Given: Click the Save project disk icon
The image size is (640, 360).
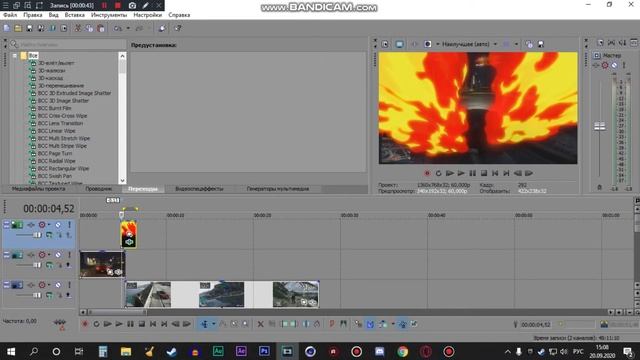Looking at the screenshot, I should 29,28.
